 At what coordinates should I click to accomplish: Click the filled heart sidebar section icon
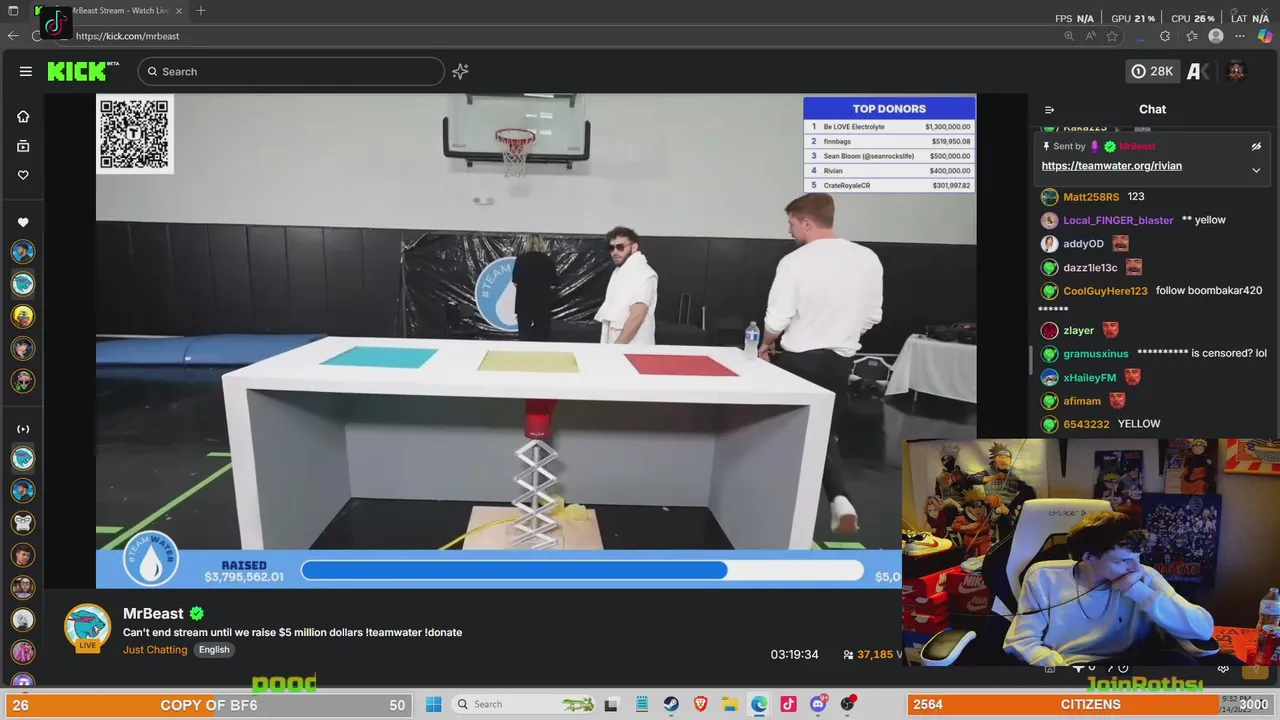click(23, 222)
